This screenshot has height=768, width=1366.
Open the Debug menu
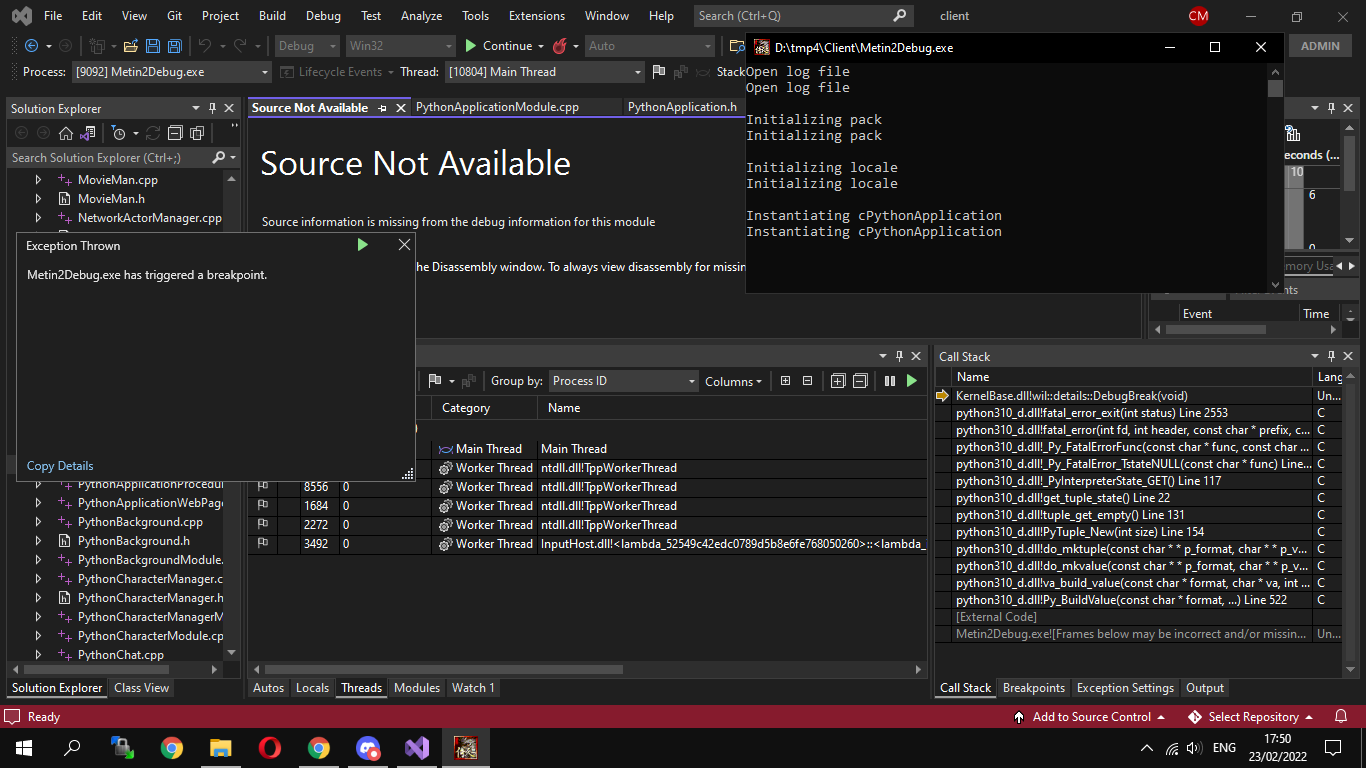[323, 16]
